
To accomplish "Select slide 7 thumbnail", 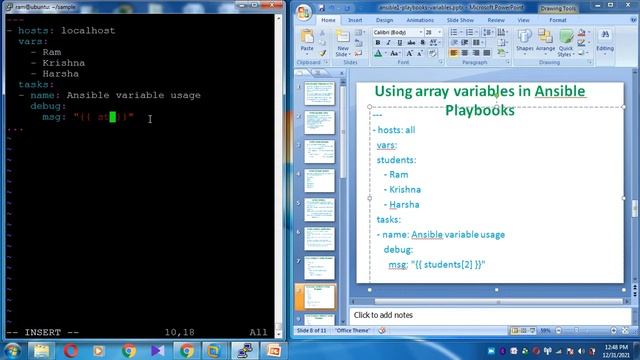I will (x=319, y=268).
